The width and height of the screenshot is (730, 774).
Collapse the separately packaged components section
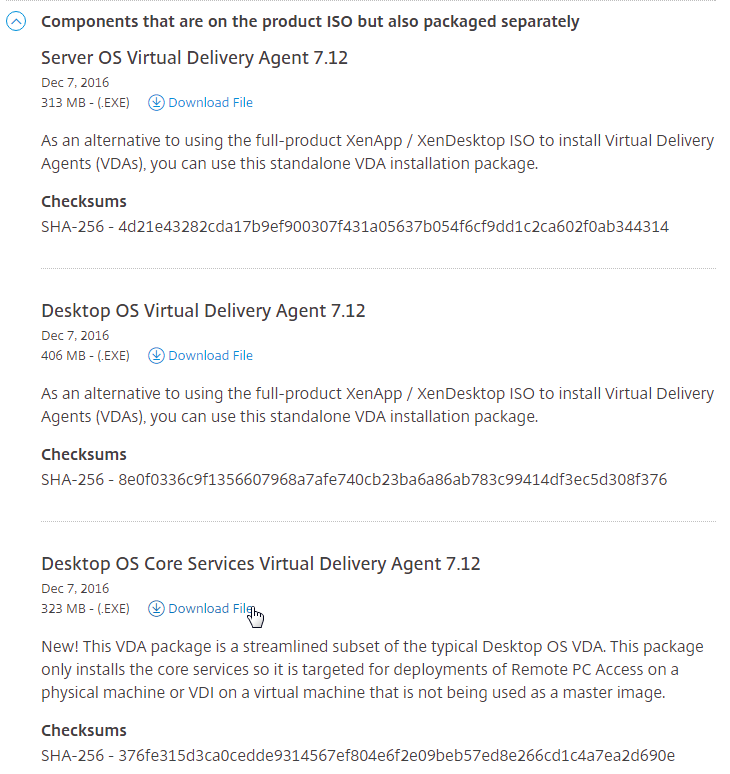click(x=16, y=21)
